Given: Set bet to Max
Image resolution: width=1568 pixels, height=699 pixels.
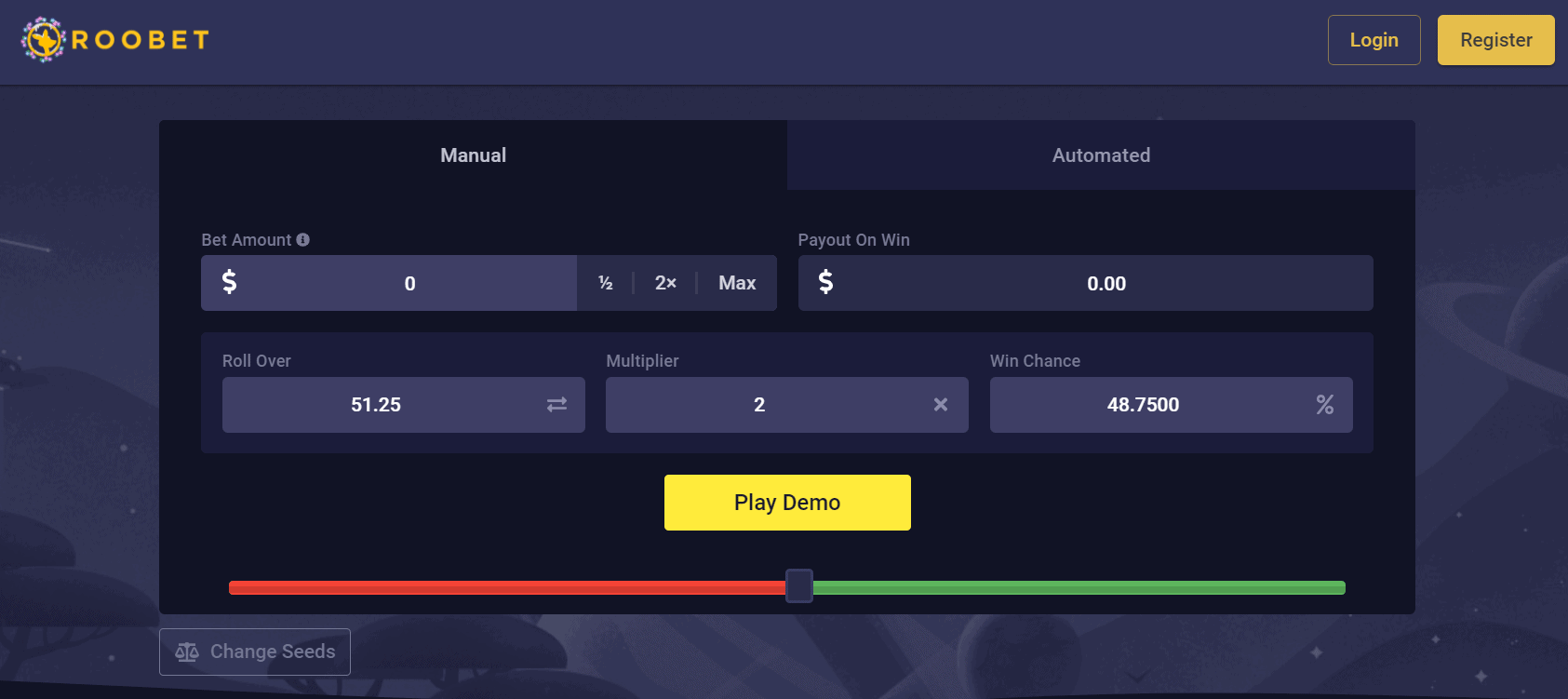Looking at the screenshot, I should coord(737,283).
